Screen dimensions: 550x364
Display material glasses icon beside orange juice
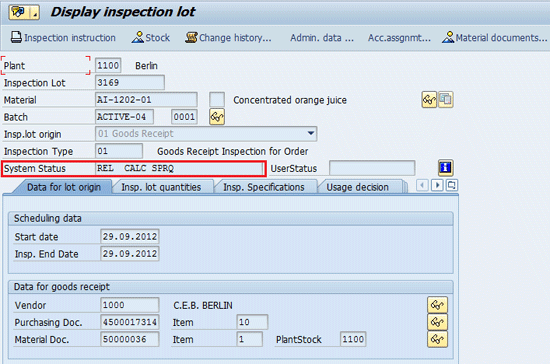tap(429, 100)
